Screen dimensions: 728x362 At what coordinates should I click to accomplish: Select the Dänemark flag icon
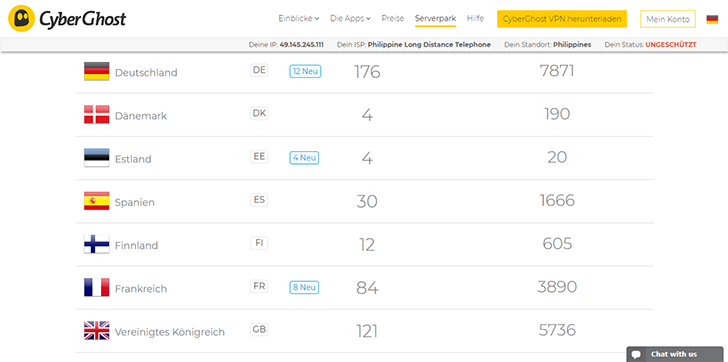(97, 115)
